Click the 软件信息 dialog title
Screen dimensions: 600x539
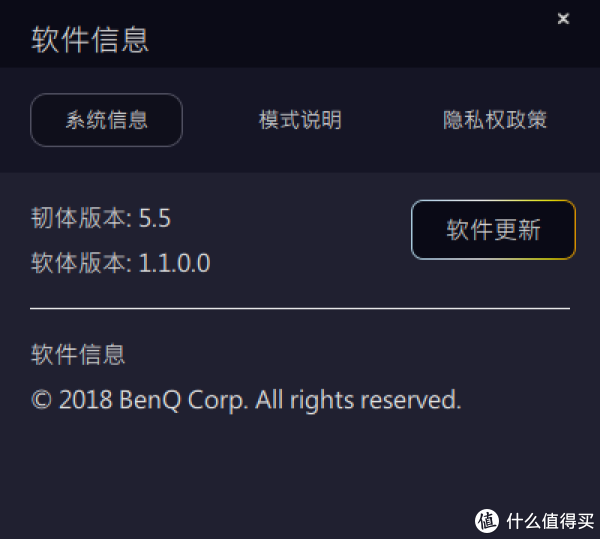click(90, 40)
